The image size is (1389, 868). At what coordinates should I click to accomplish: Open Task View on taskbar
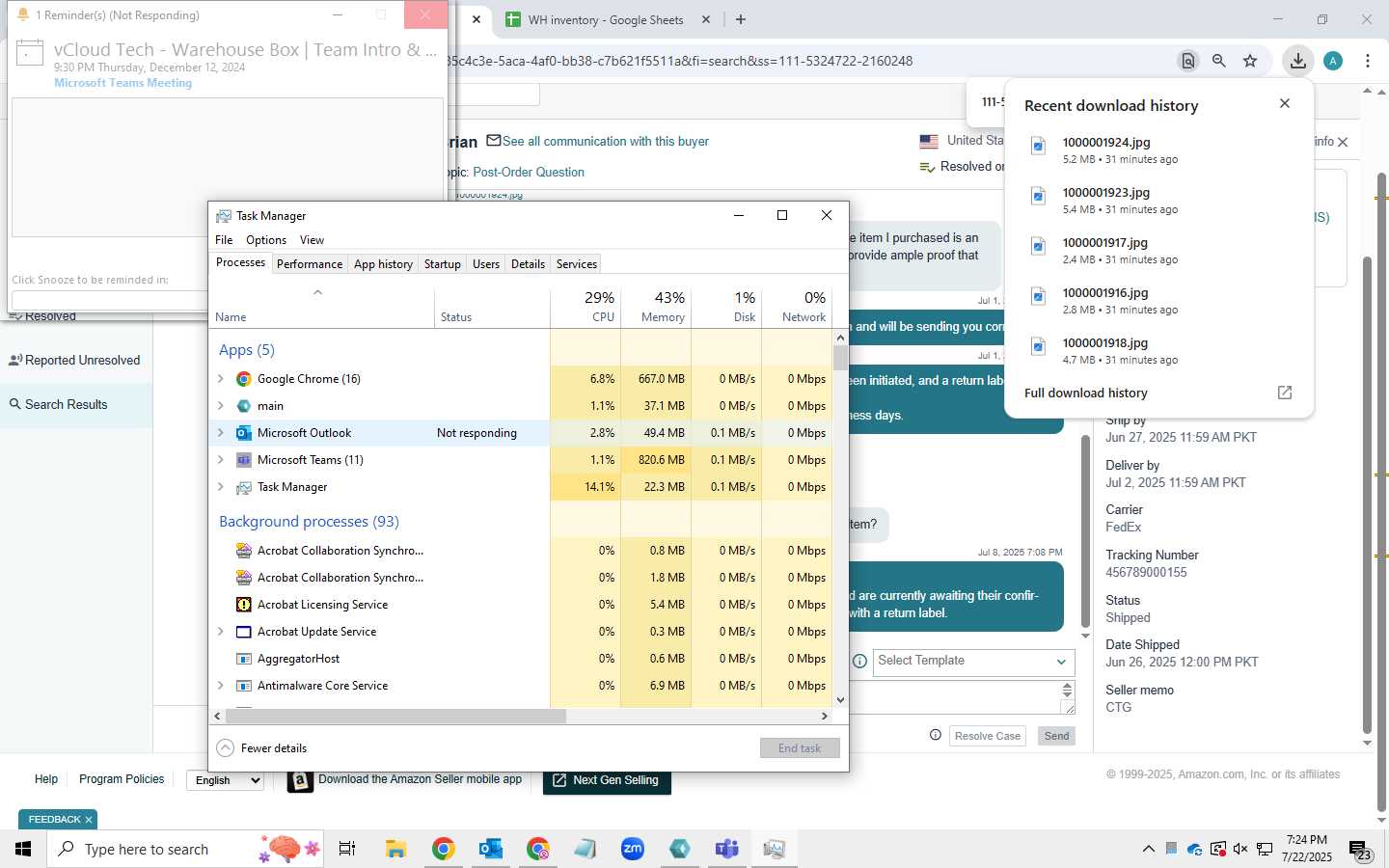point(347,849)
